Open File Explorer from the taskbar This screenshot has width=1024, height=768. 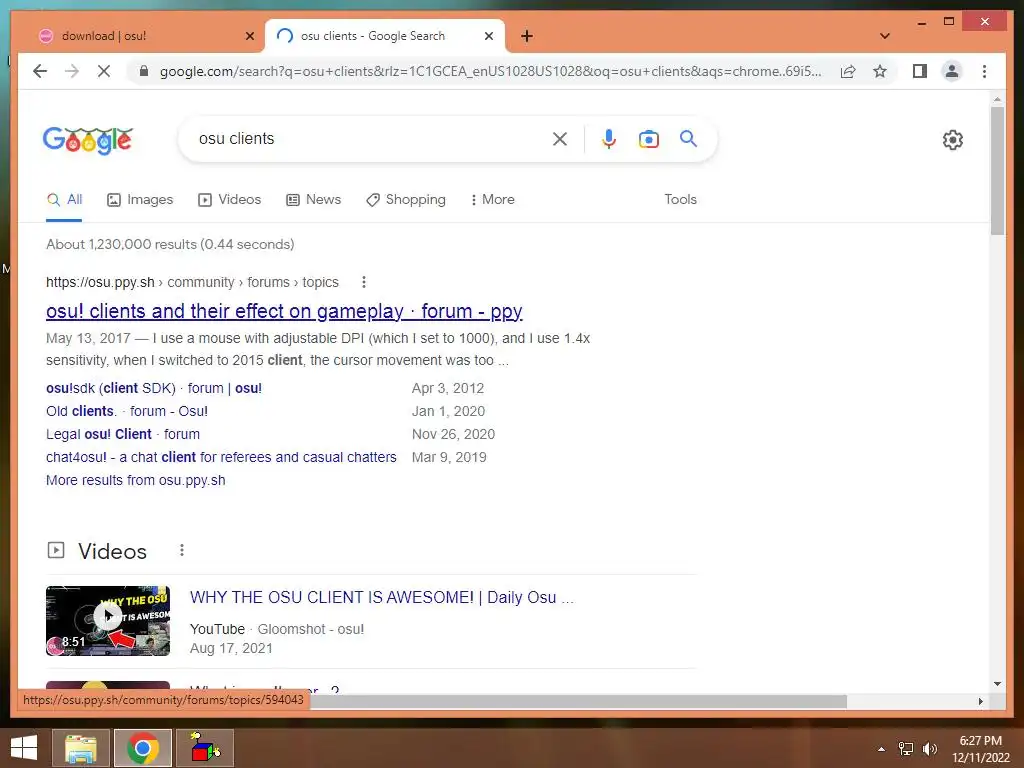click(80, 748)
